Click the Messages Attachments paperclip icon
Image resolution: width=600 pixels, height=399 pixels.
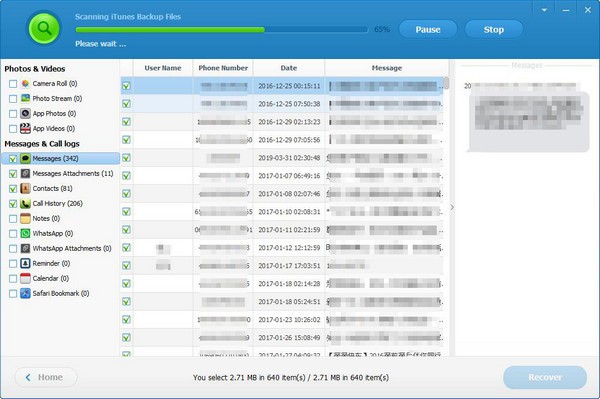tap(25, 173)
